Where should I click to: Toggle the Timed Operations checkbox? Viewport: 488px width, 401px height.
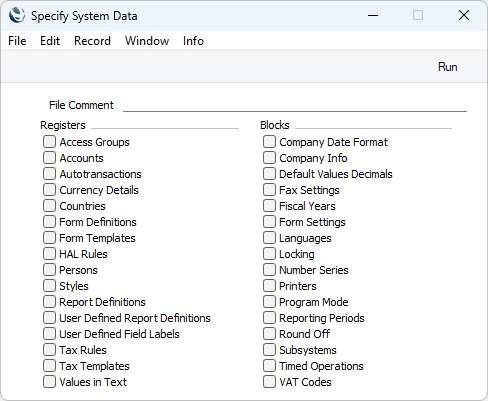pyautogui.click(x=269, y=366)
